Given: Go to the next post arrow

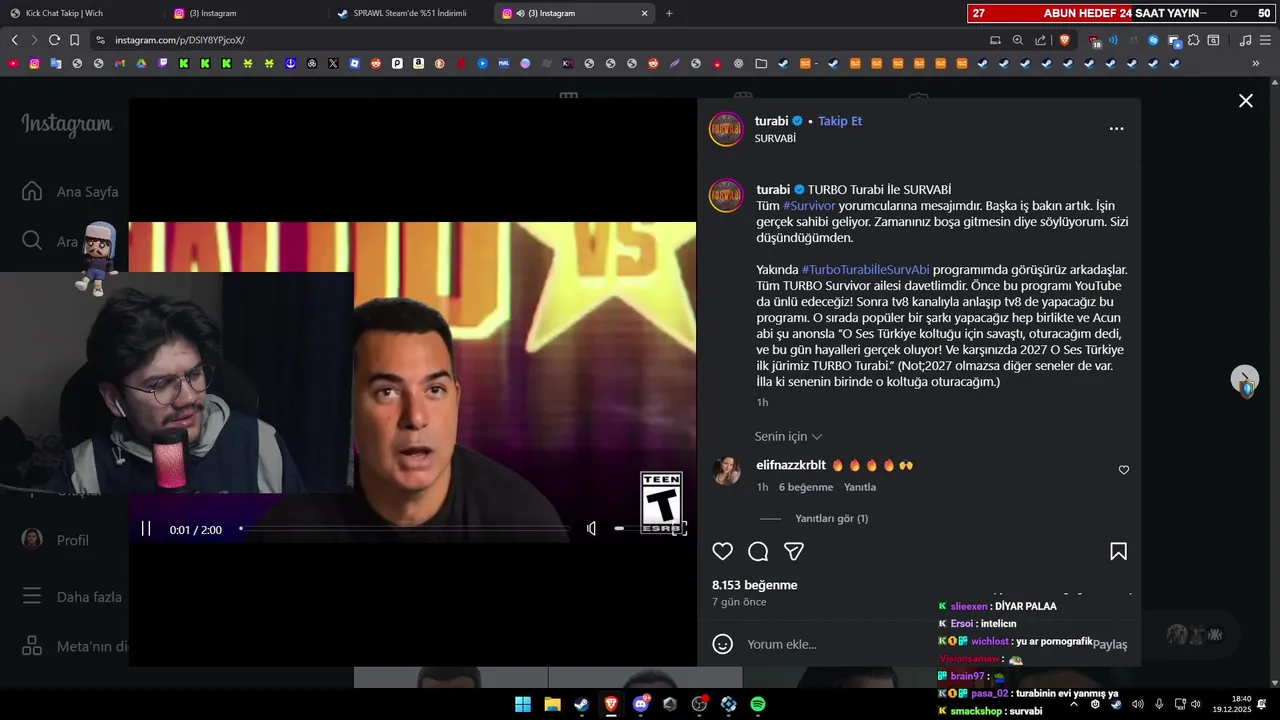Looking at the screenshot, I should click(1244, 378).
